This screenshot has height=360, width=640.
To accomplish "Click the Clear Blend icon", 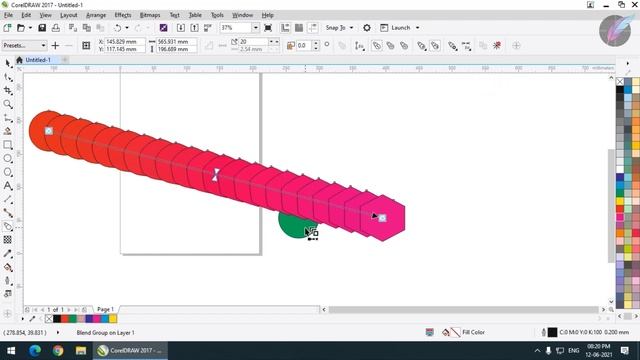I will 497,45.
